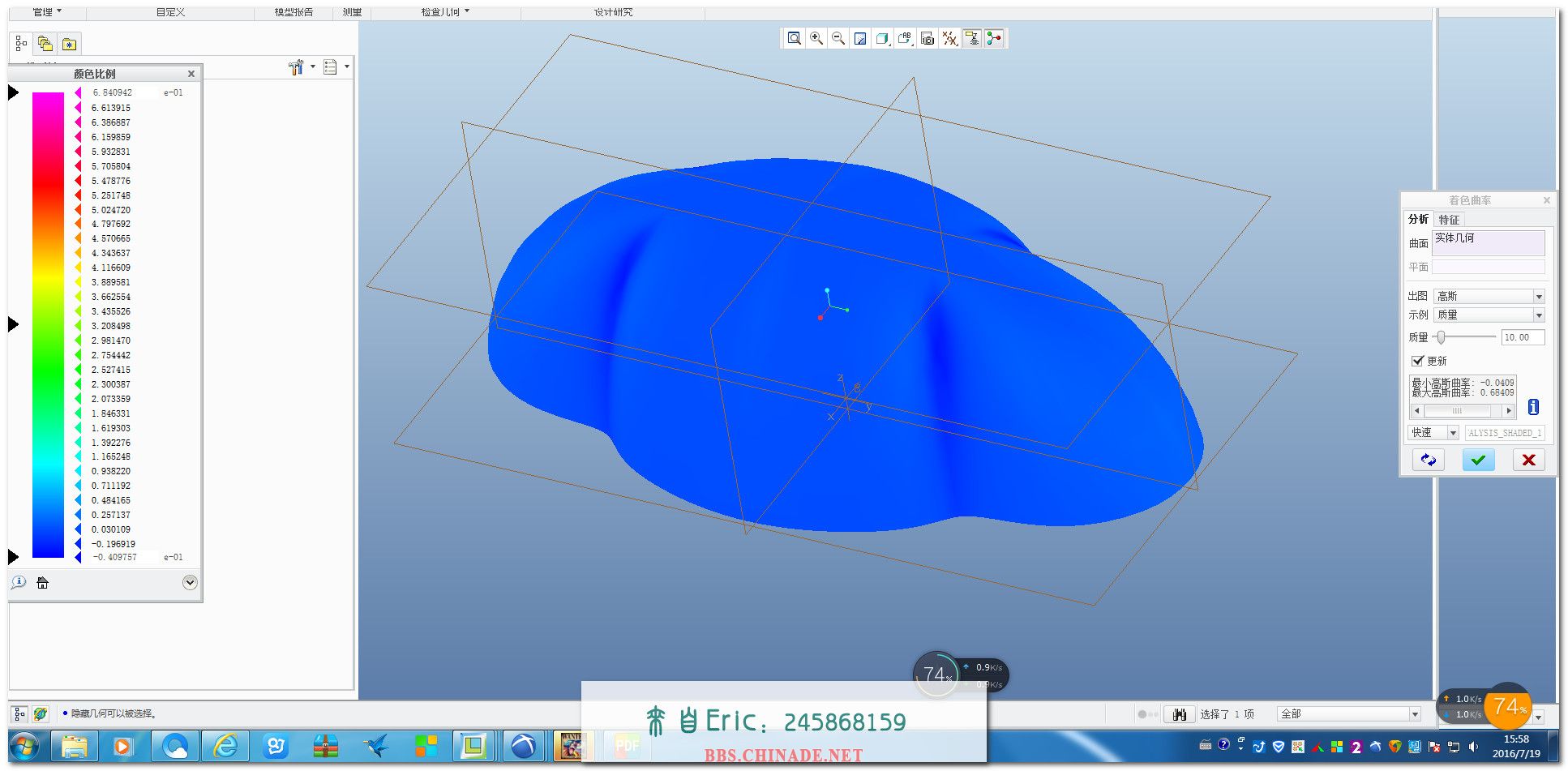Open the 模型报告 ribbon group

(x=293, y=12)
